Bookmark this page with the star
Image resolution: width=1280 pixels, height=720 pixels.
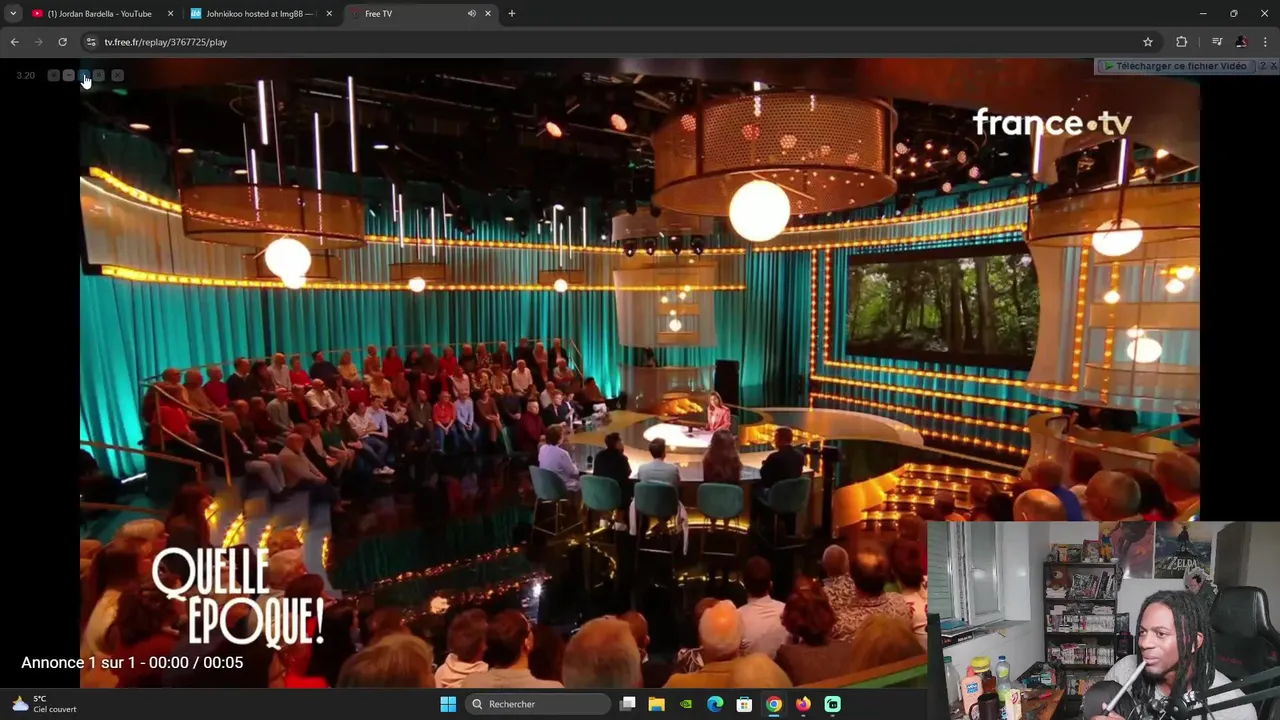tap(1148, 42)
